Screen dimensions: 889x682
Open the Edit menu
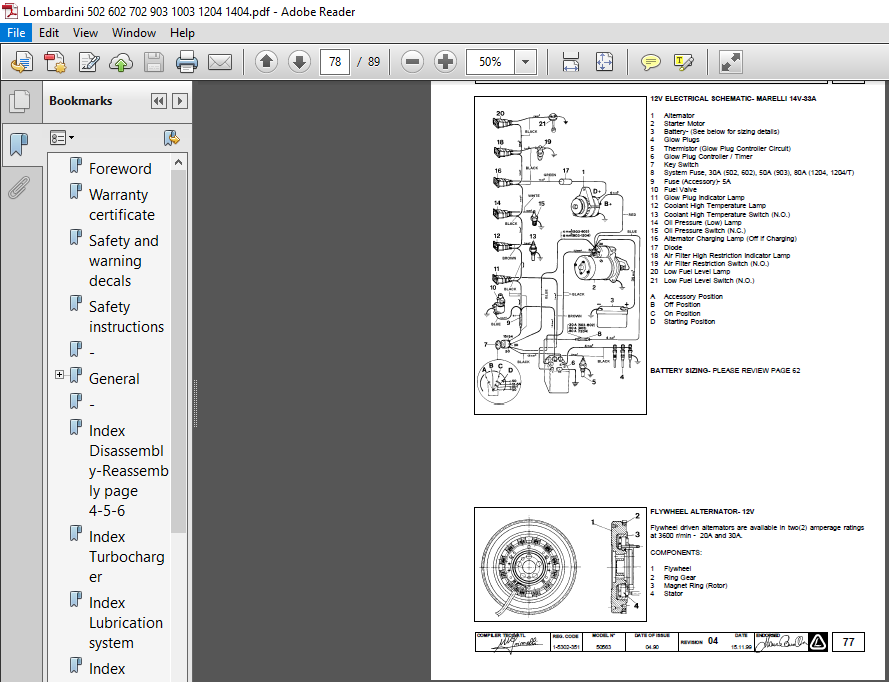49,33
